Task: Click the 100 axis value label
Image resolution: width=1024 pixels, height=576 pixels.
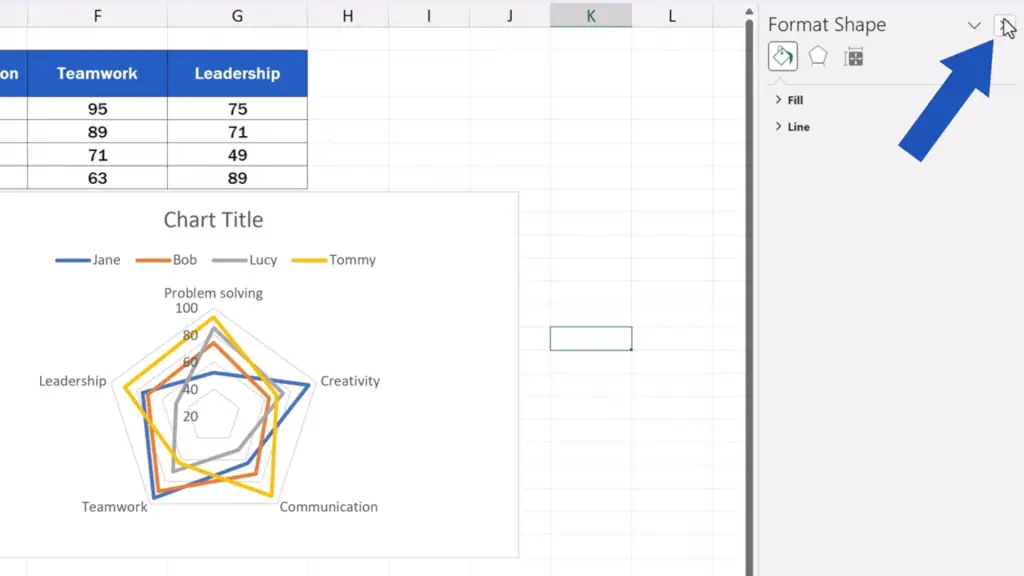Action: point(186,308)
